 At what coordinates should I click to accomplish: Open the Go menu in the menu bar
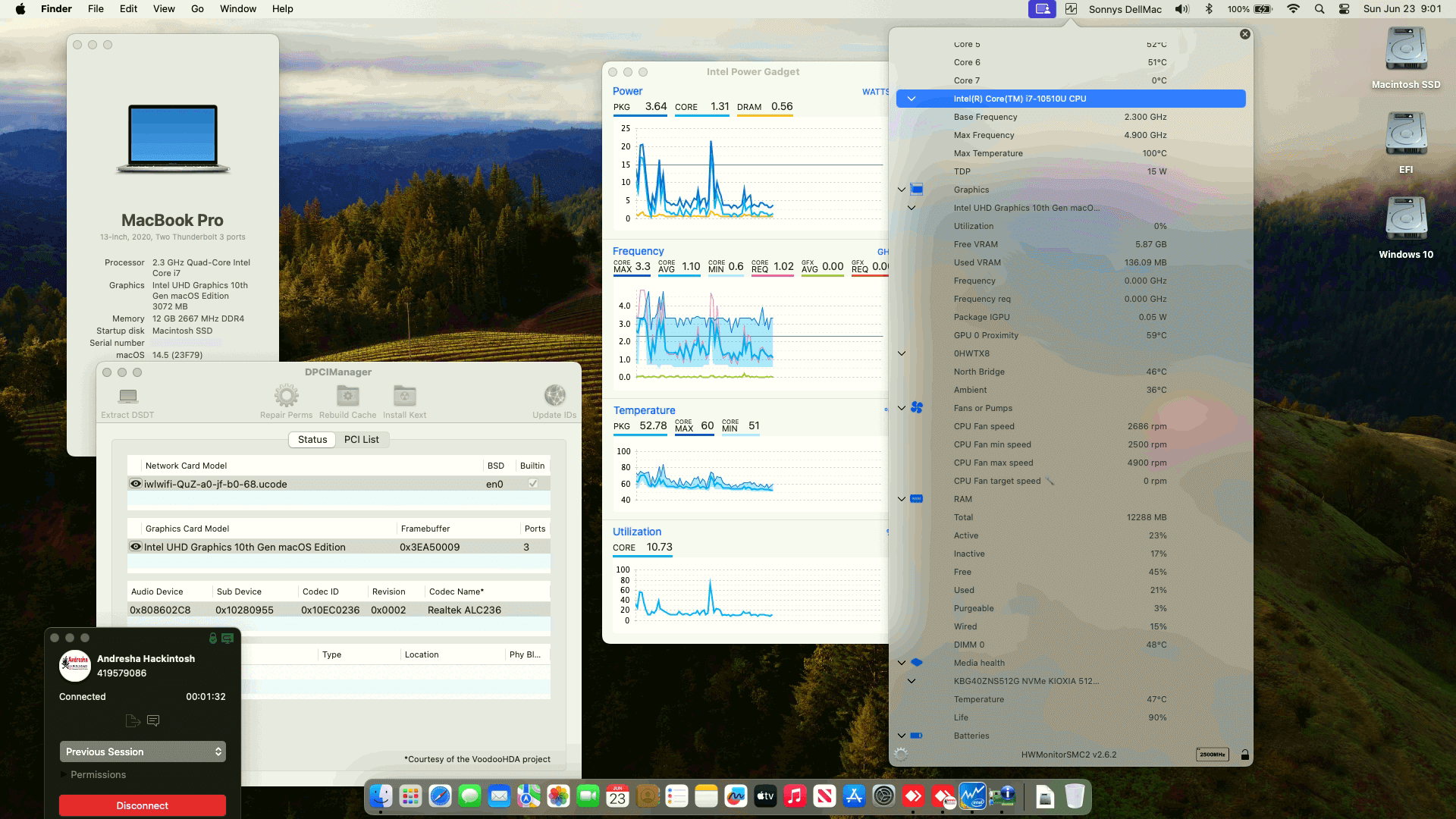[x=196, y=8]
